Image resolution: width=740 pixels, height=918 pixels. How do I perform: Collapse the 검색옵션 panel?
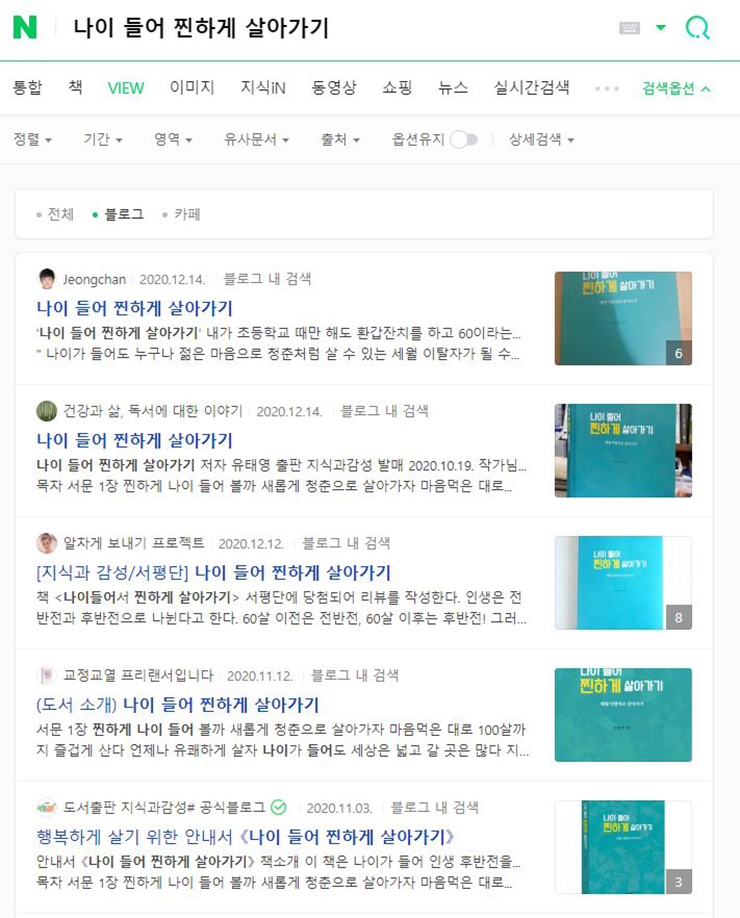(676, 88)
